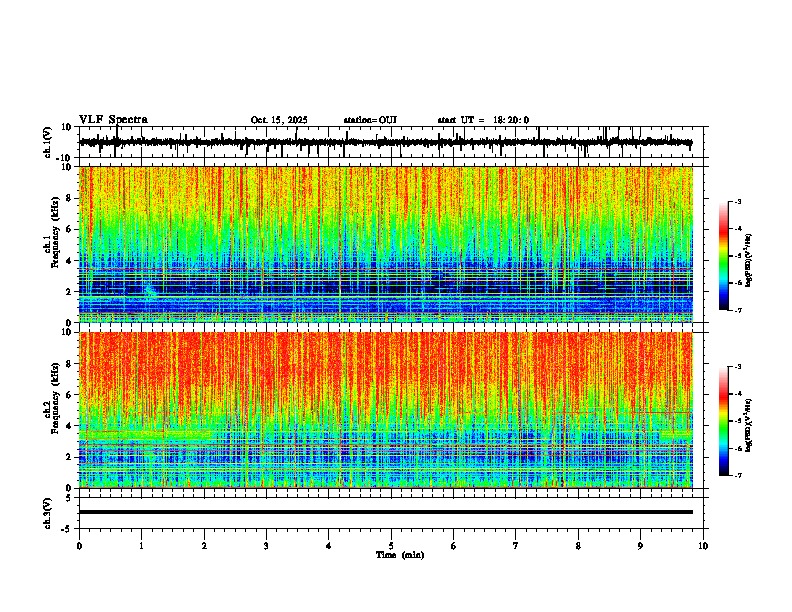Click the "2" tick on ch.1 frequency axis
Image resolution: width=792 pixels, height=612 pixels.
[69, 291]
